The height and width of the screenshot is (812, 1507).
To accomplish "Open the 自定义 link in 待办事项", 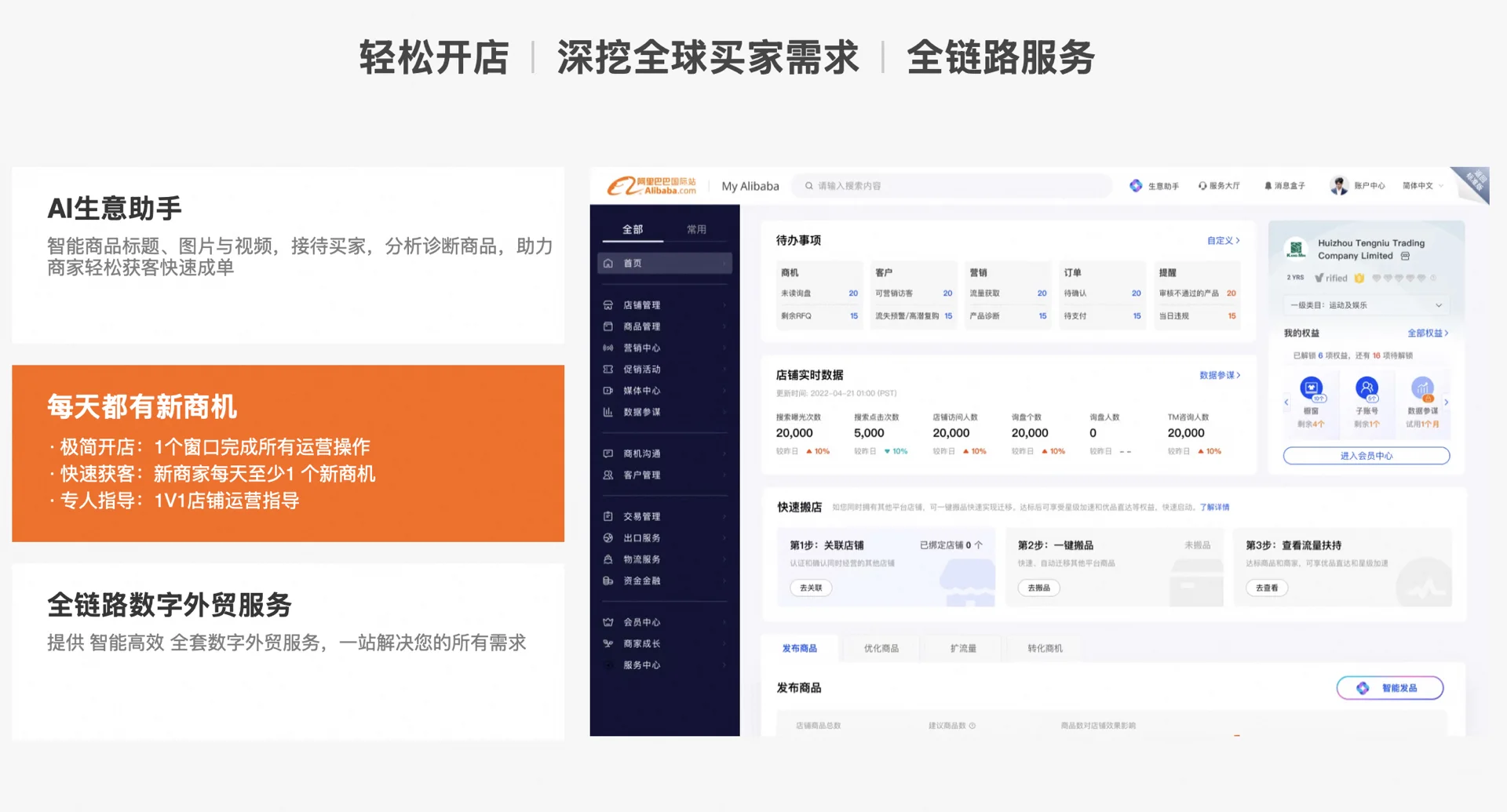I will pos(1223,241).
